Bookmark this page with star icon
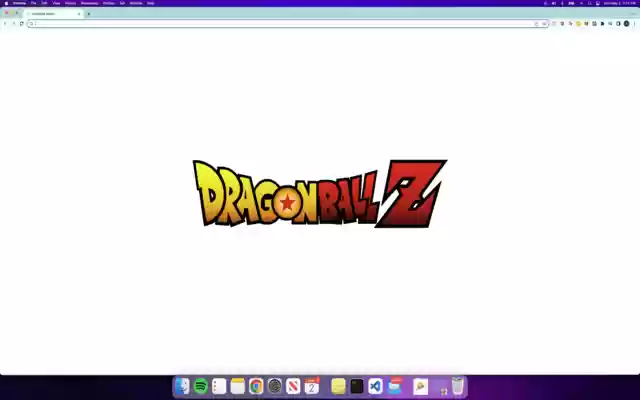This screenshot has width=640, height=400. tap(544, 24)
